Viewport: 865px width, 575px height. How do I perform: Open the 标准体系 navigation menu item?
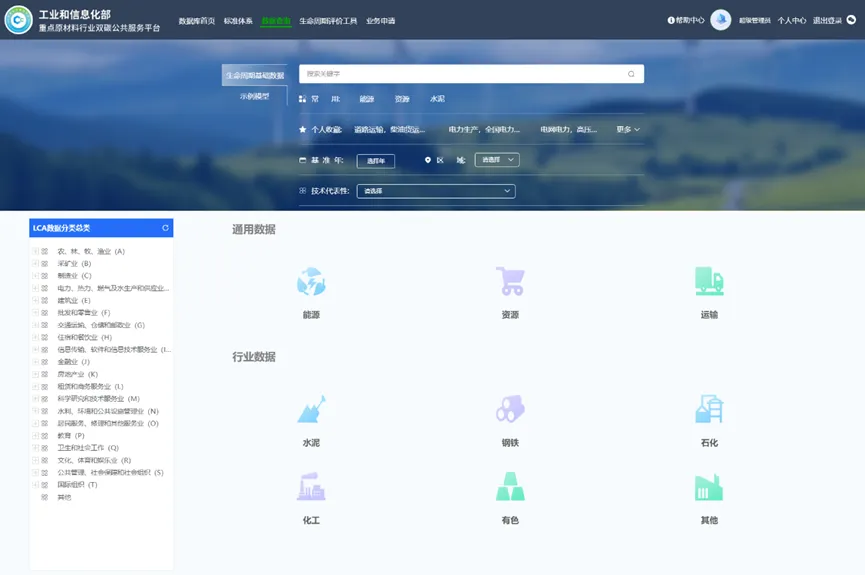[238, 21]
